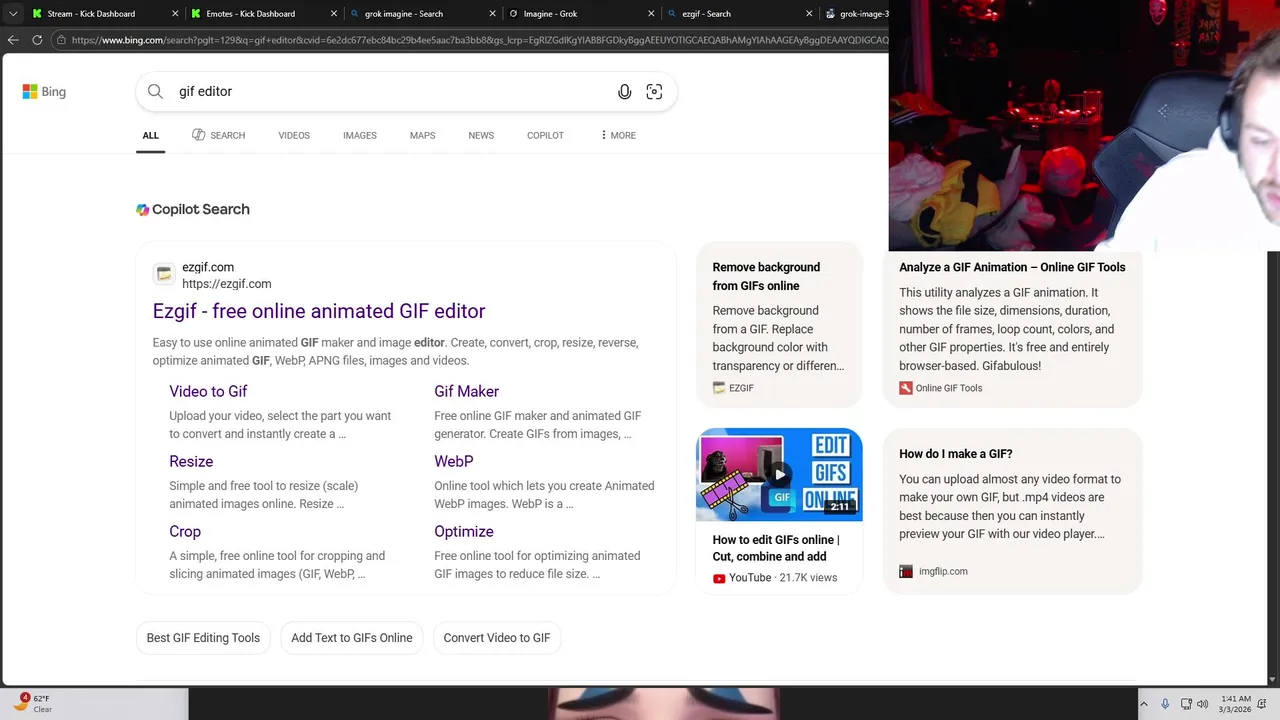Click the volume speaker icon in tray
Viewport: 1280px width, 720px height.
1202,704
